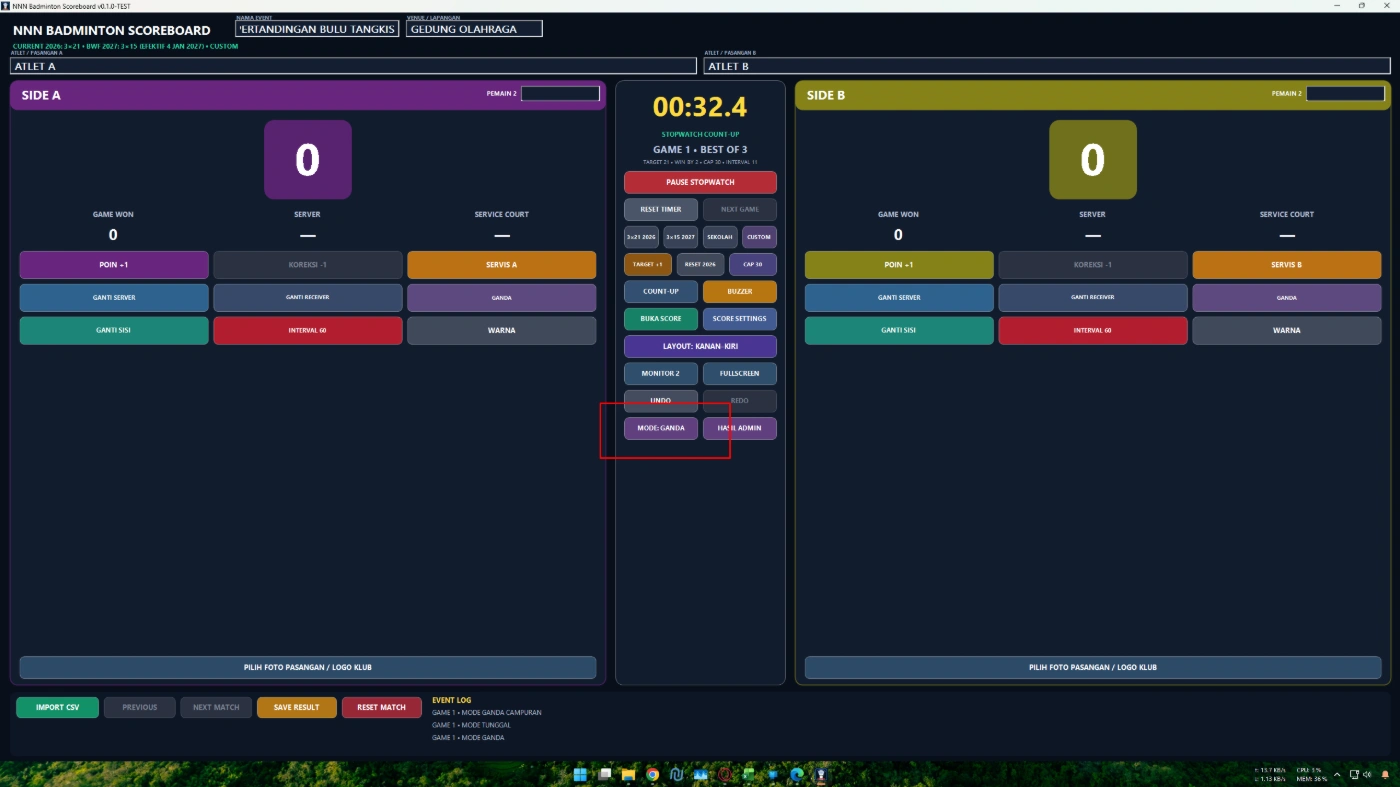Open the notification bell in tray

coord(1384,774)
